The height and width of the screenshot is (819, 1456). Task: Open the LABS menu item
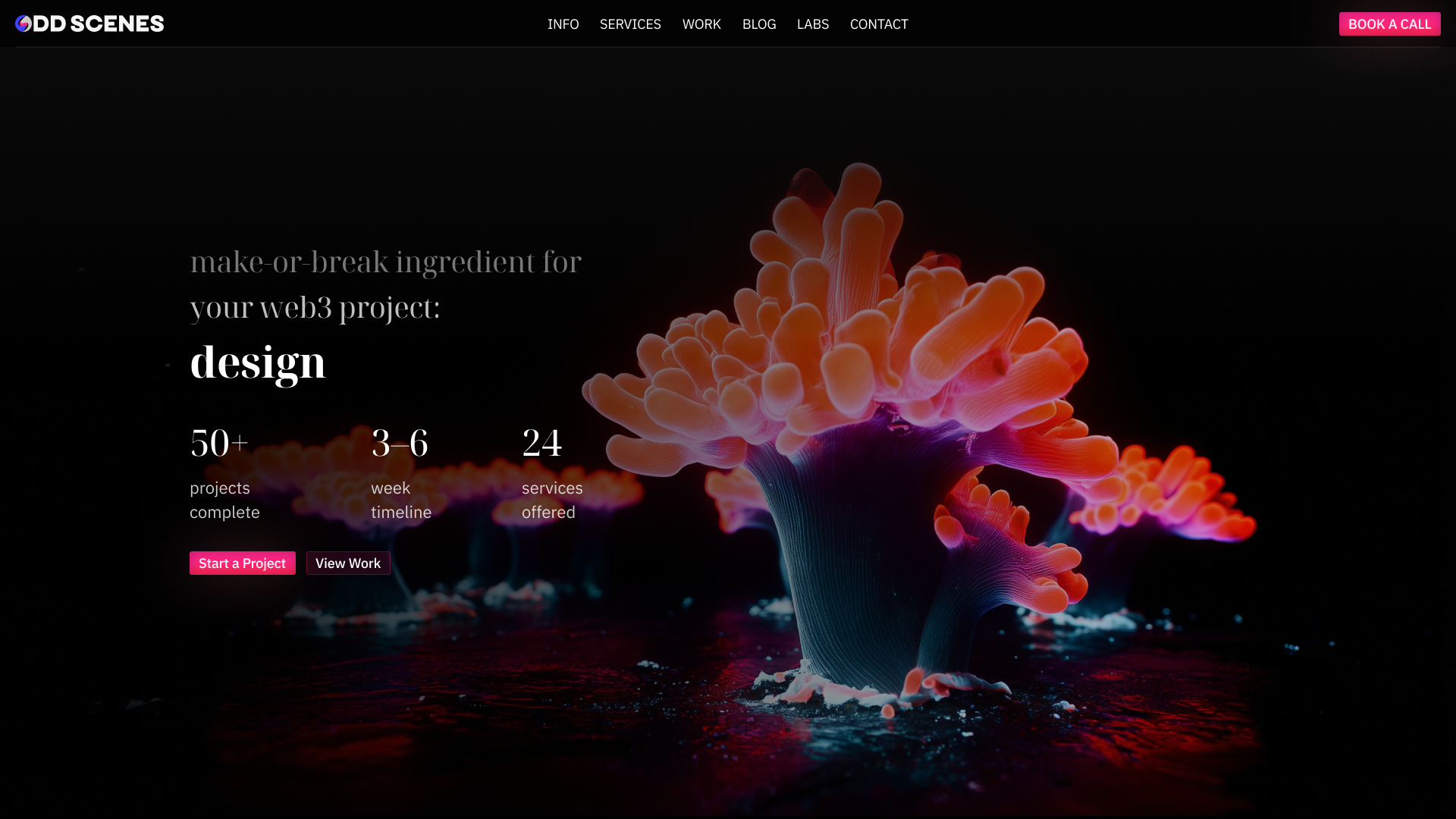tap(813, 24)
